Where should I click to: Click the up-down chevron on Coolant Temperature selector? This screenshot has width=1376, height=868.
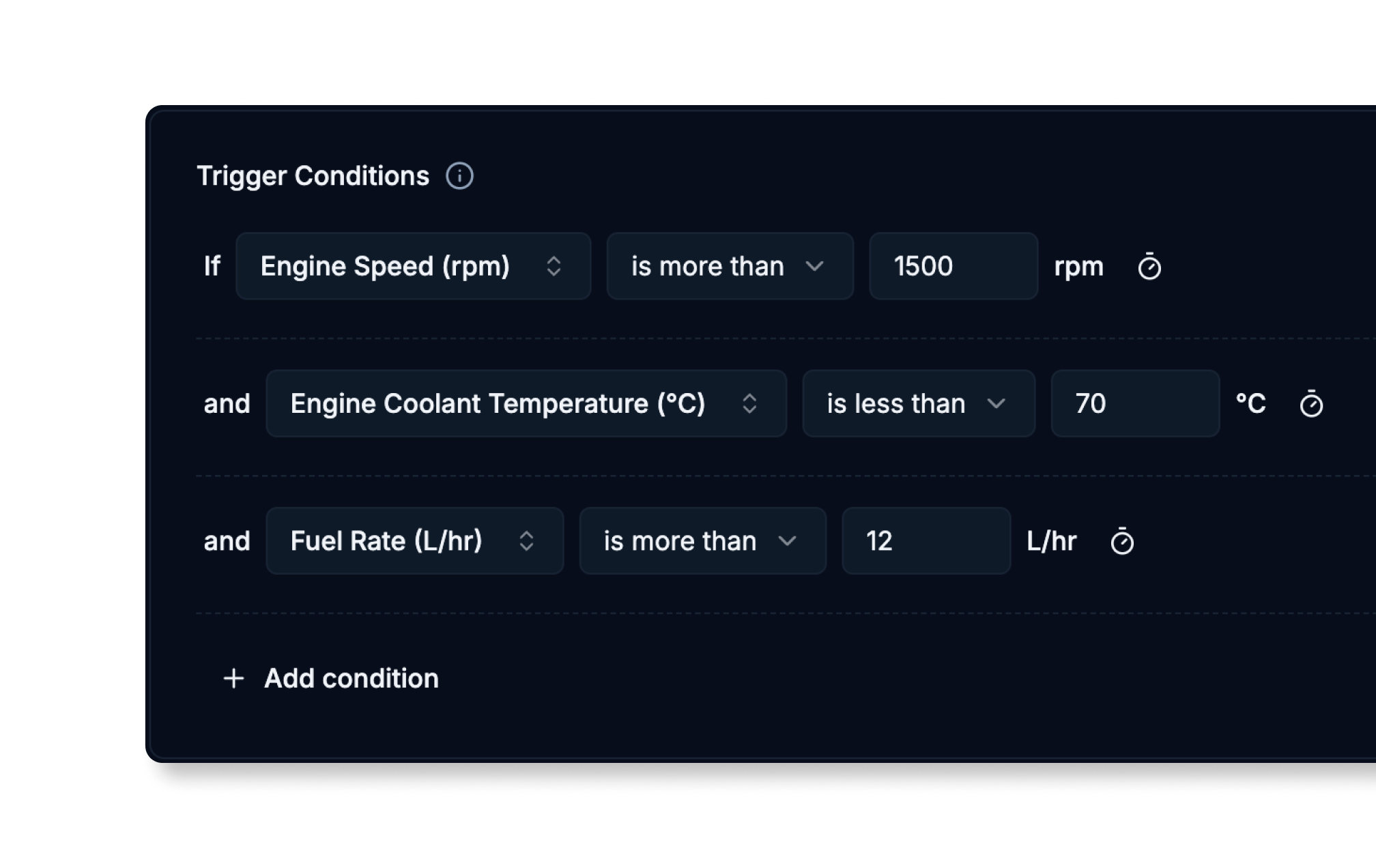click(x=749, y=403)
